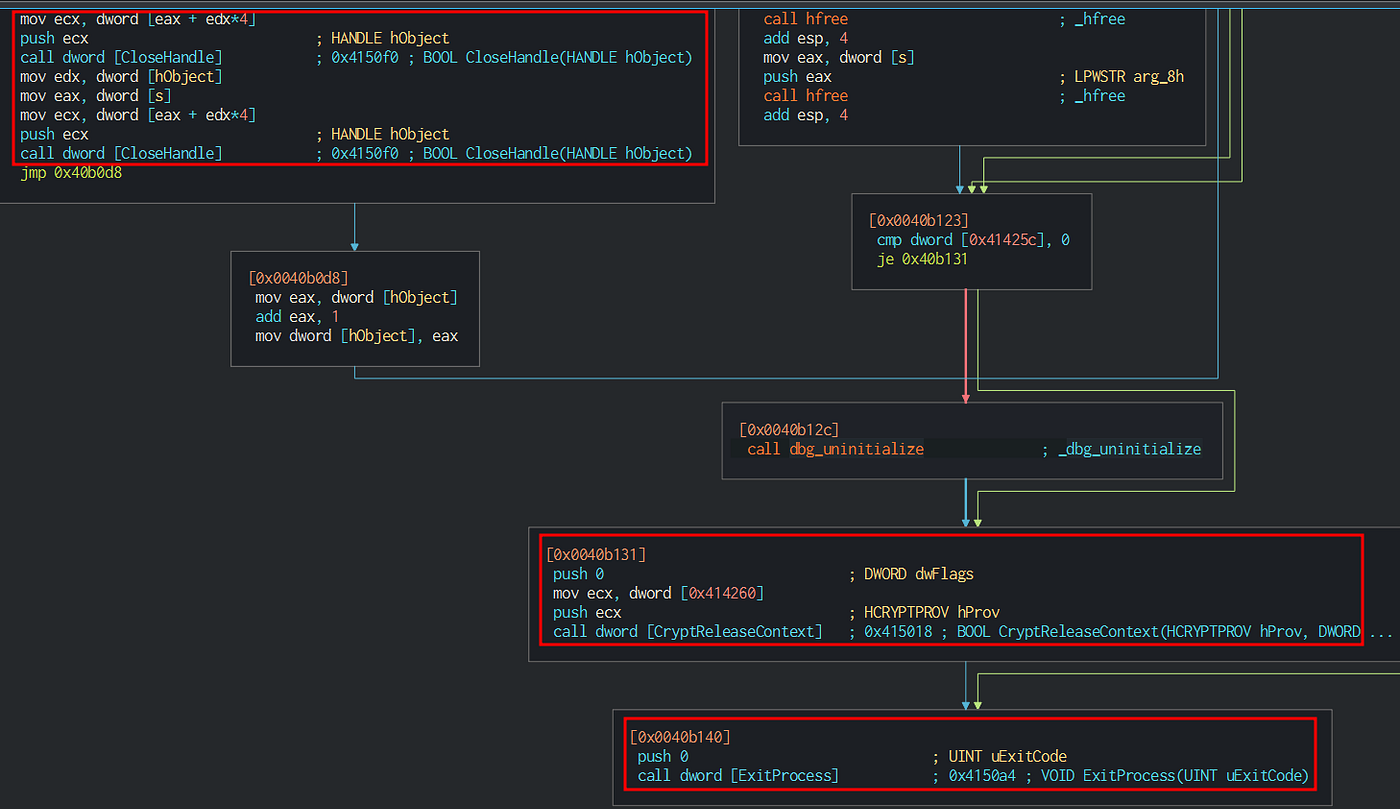The width and height of the screenshot is (1400, 809).
Task: Click the CryptReleaseContext call instruction
Action: click(688, 632)
